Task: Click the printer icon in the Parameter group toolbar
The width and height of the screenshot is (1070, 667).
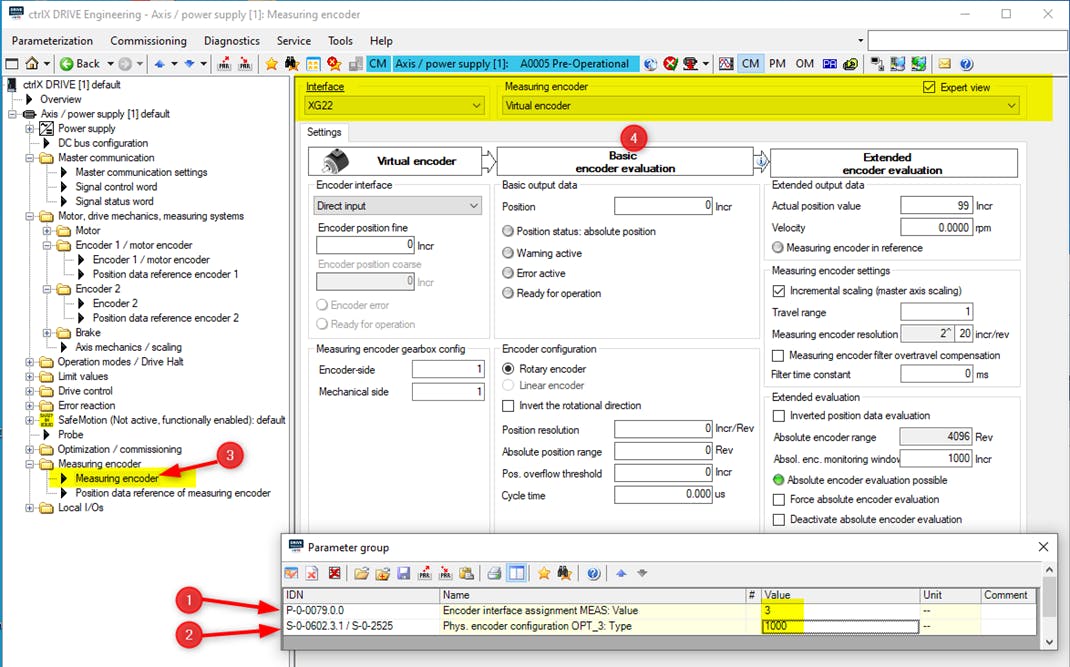Action: click(x=493, y=573)
